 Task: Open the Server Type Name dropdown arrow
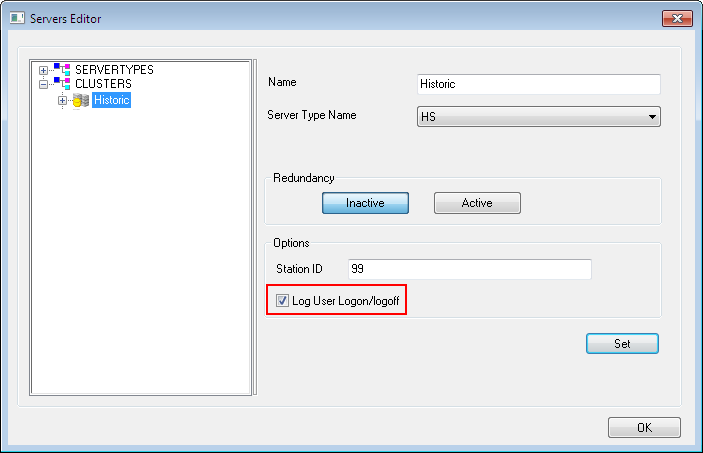(x=652, y=117)
